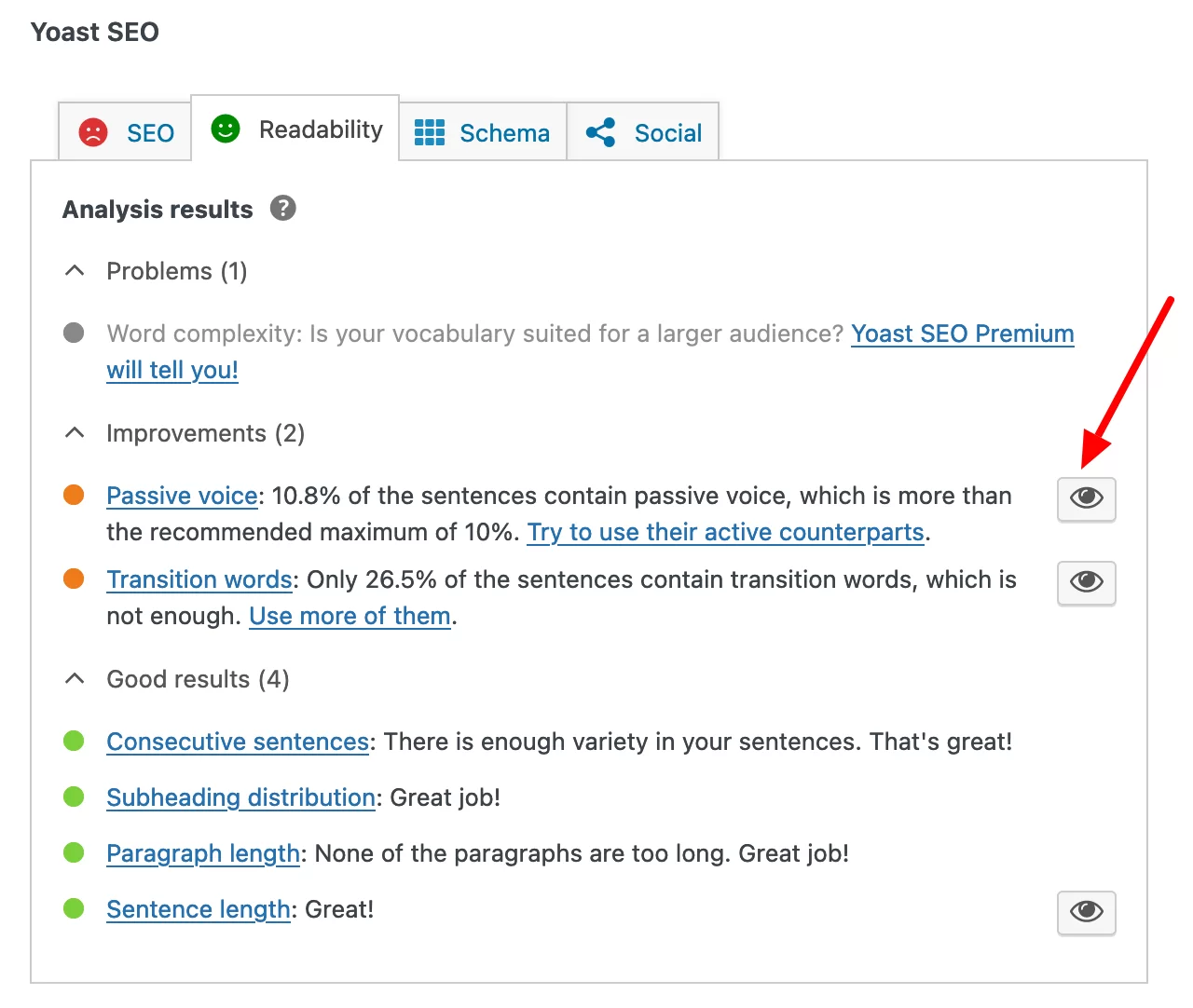Toggle the eye highlight for Passive voice
The image size is (1193, 1008).
tap(1087, 498)
